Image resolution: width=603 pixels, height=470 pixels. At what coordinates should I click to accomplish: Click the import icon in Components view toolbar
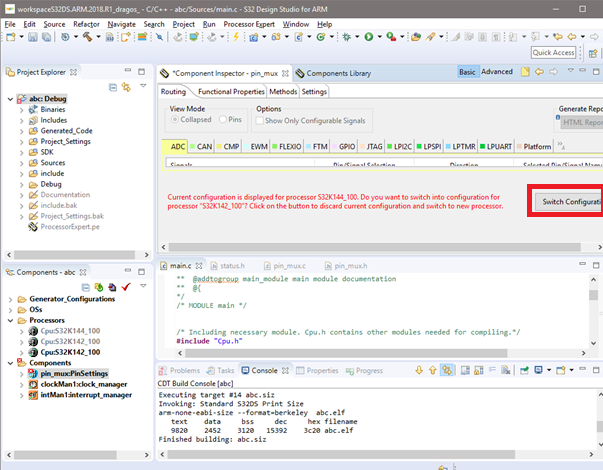pos(112,287)
